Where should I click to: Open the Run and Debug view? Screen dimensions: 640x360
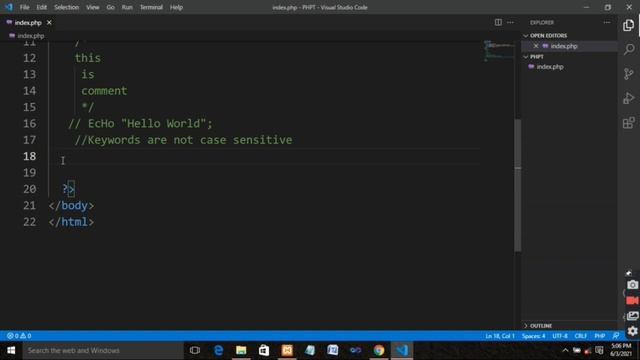tap(629, 98)
